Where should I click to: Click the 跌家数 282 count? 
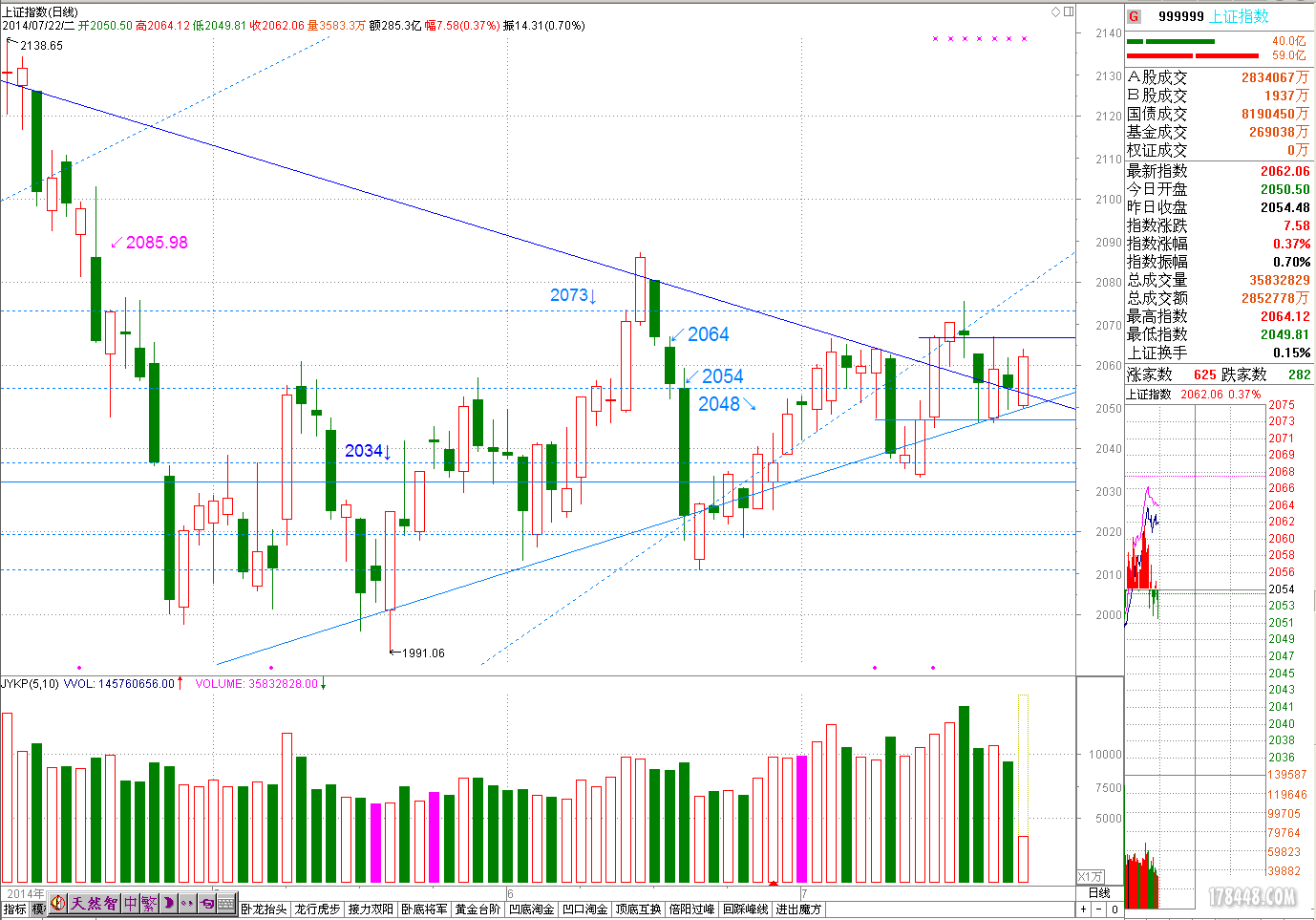[1299, 374]
